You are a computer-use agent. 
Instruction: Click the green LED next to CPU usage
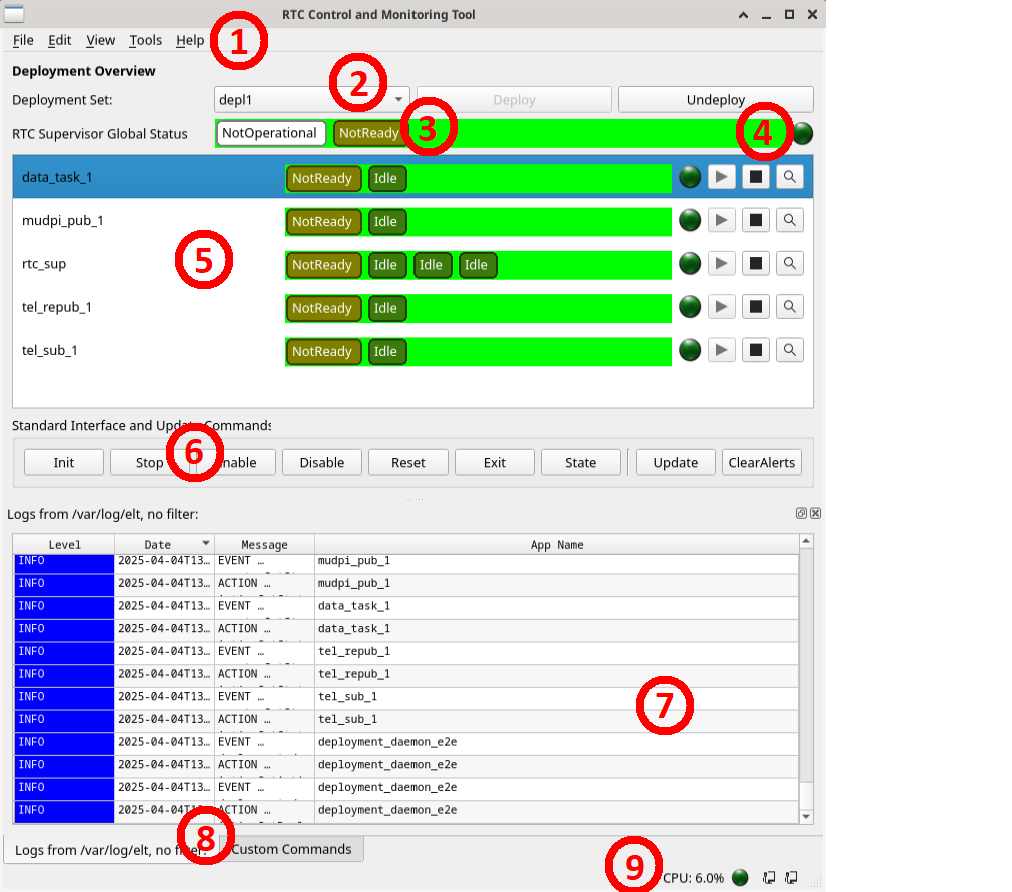(x=740, y=877)
